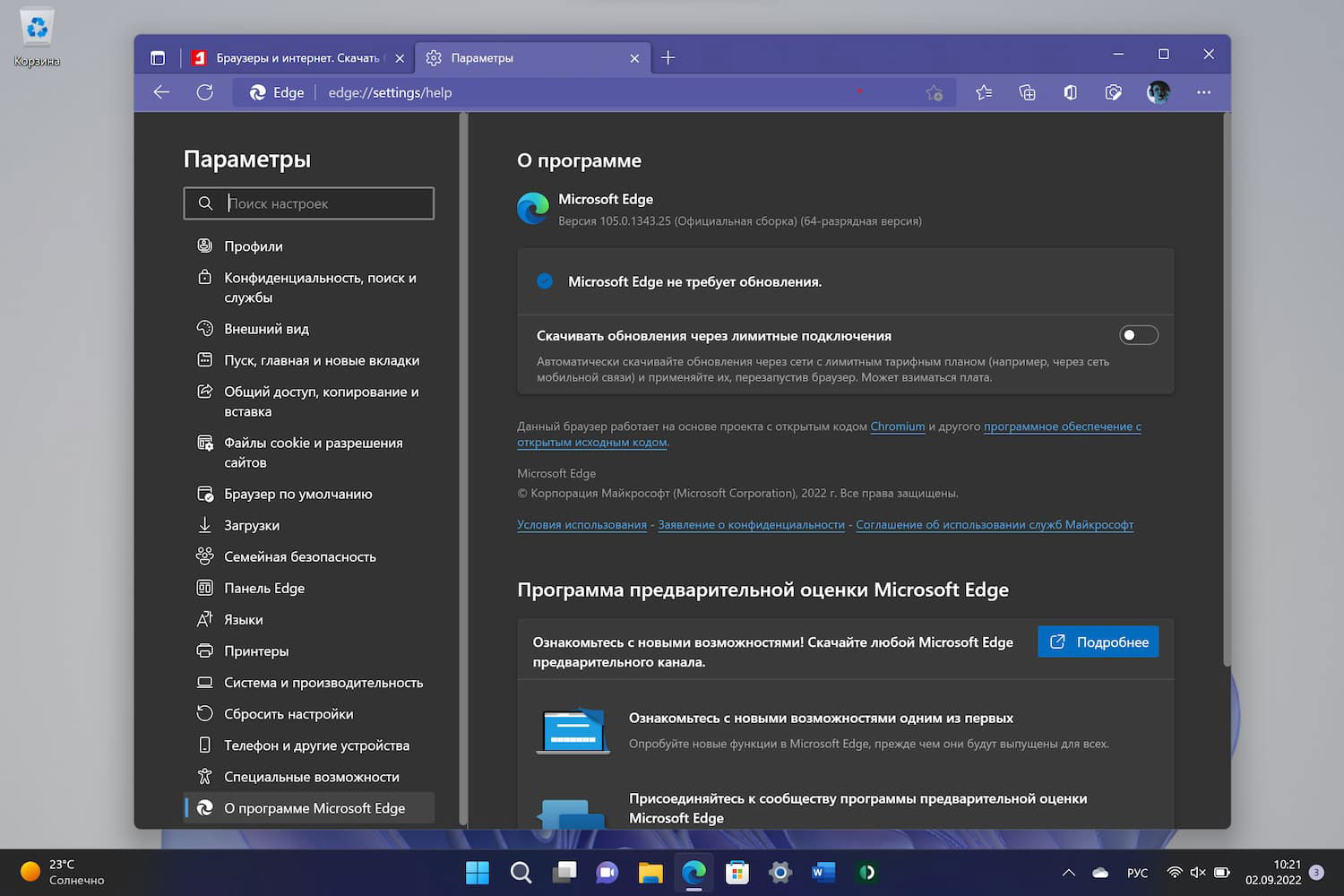The image size is (1344, 896).
Task: Click the version text 105.0.1343.25
Action: tap(740, 220)
